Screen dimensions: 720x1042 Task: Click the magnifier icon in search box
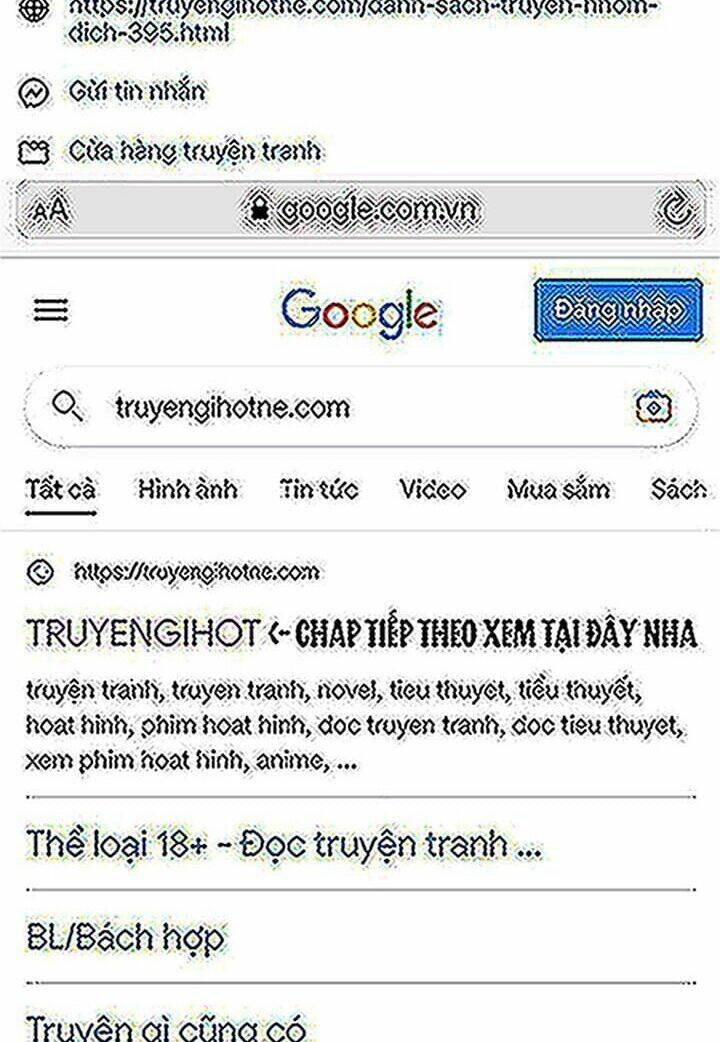68,406
